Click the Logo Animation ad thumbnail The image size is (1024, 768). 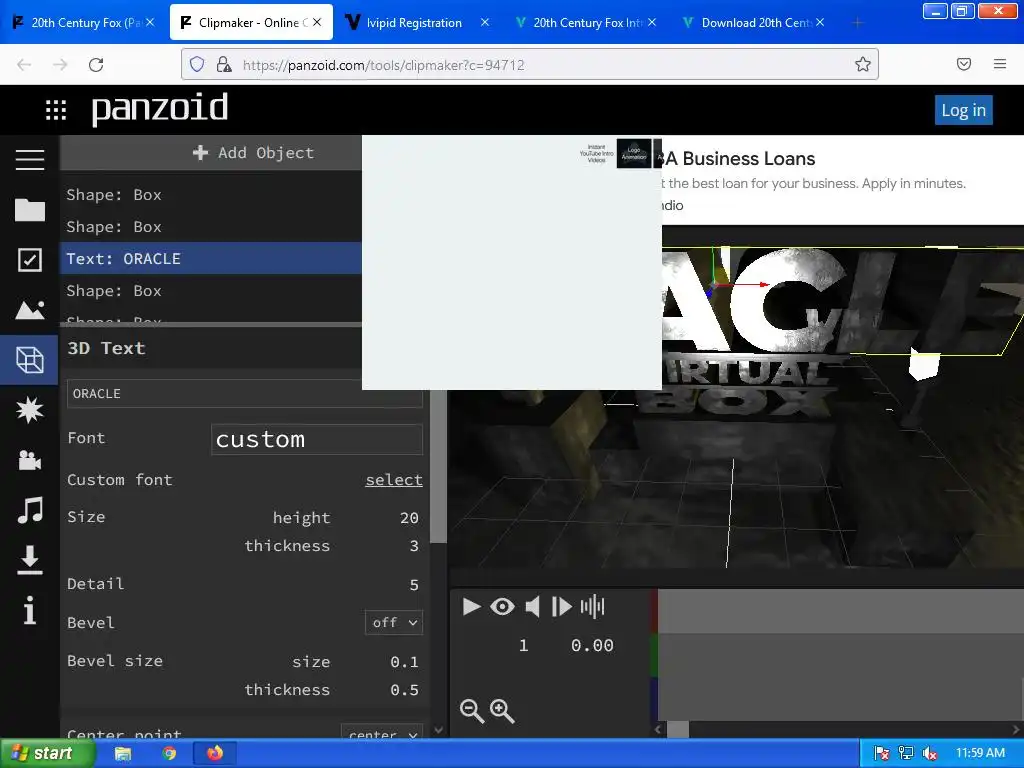633,153
